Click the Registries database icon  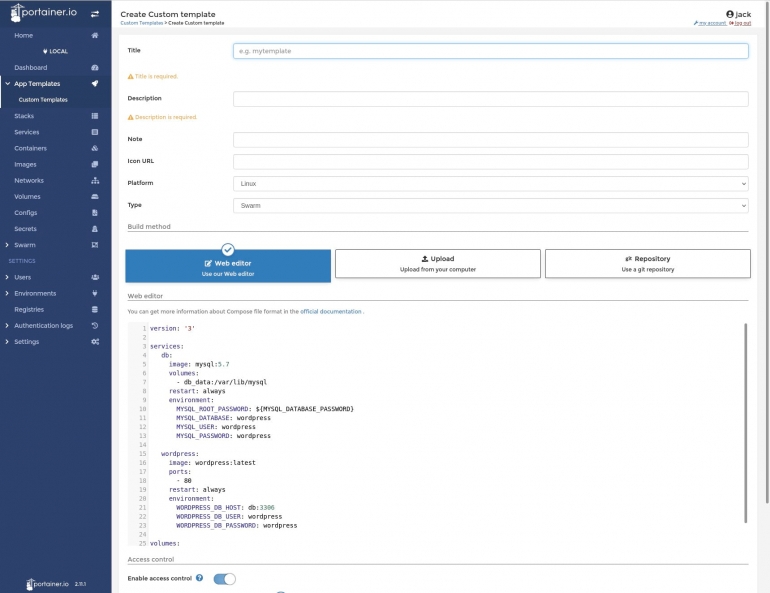click(95, 310)
